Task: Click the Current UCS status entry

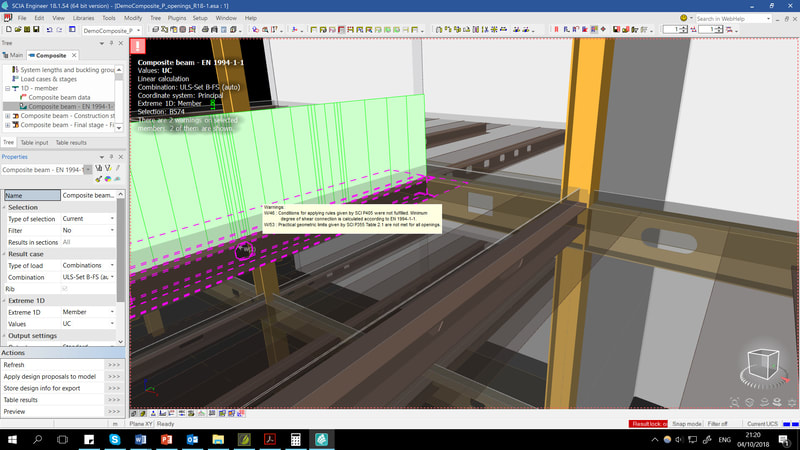Action: pyautogui.click(x=762, y=424)
